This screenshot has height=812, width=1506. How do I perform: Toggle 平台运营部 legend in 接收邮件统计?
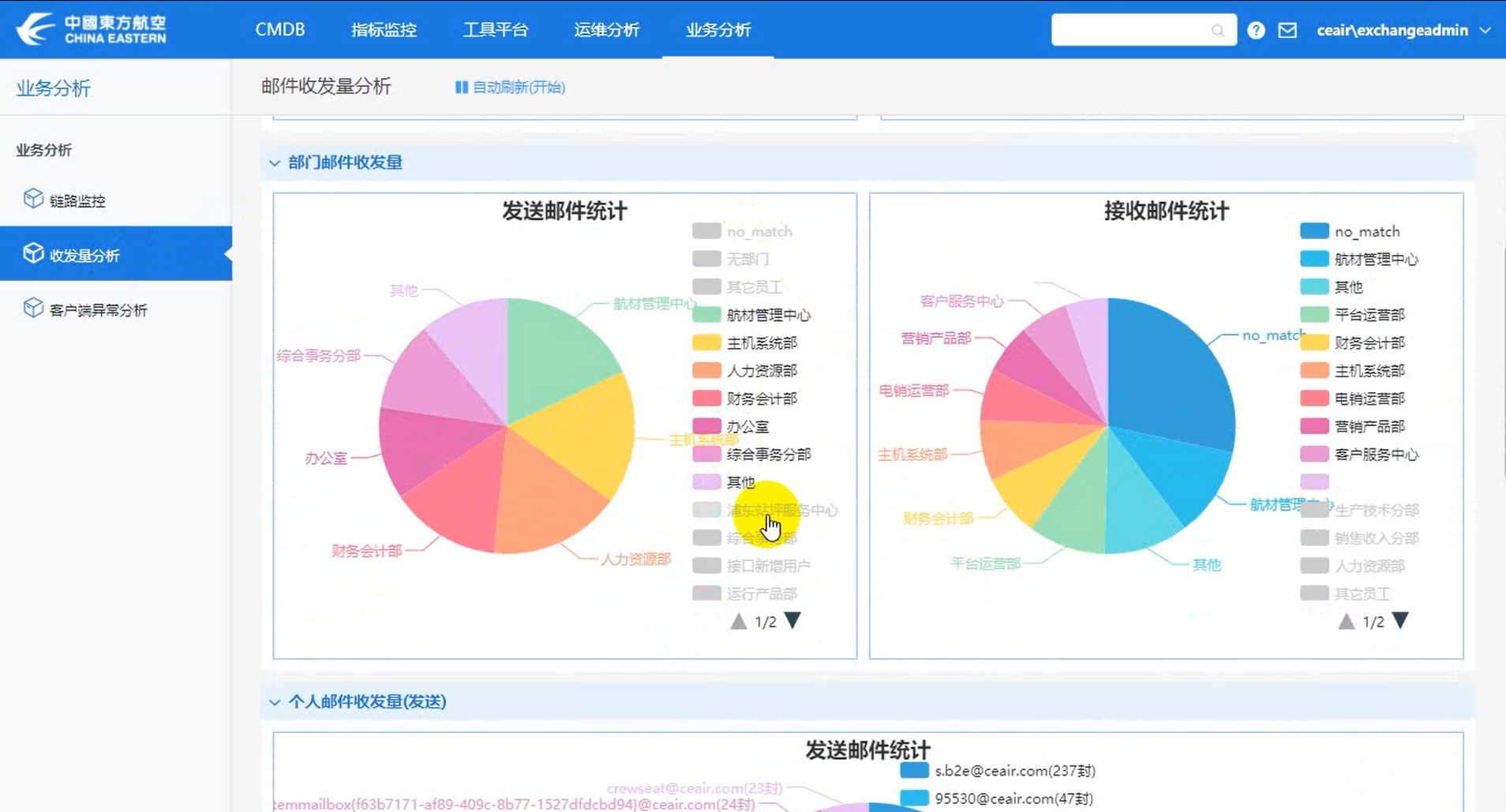pyautogui.click(x=1352, y=314)
